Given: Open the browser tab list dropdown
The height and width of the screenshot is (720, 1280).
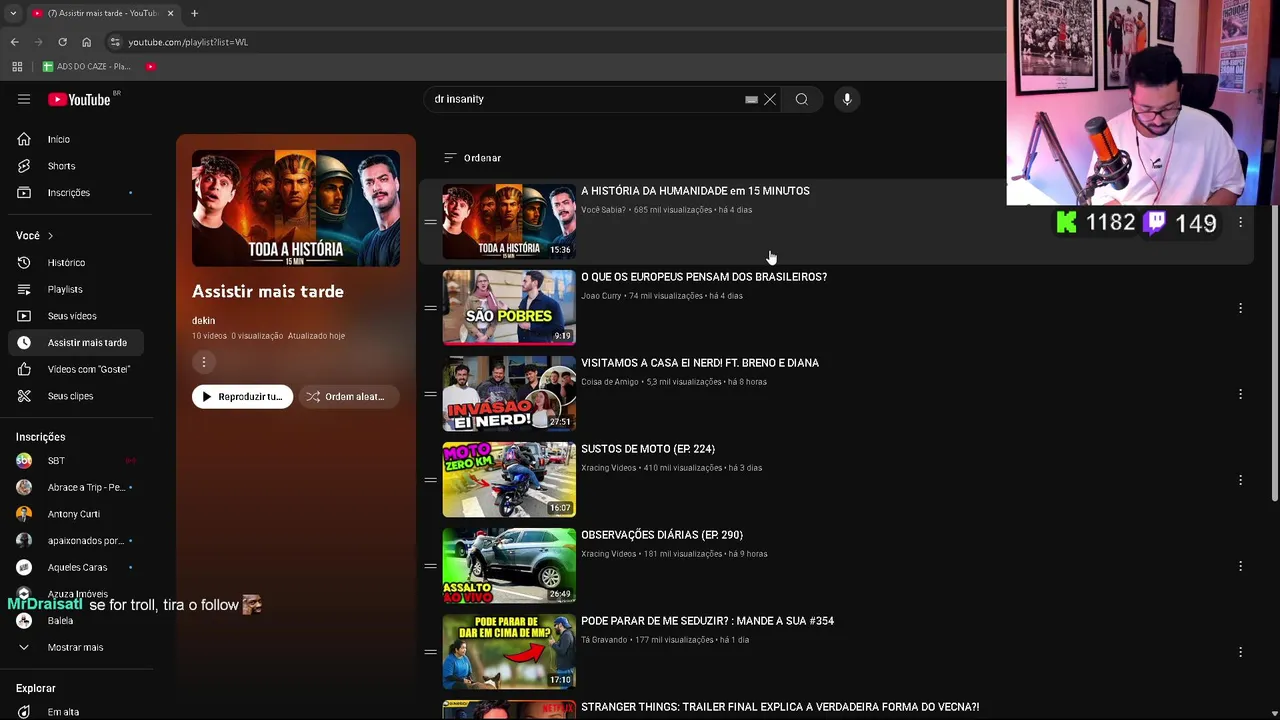Looking at the screenshot, I should pyautogui.click(x=13, y=13).
